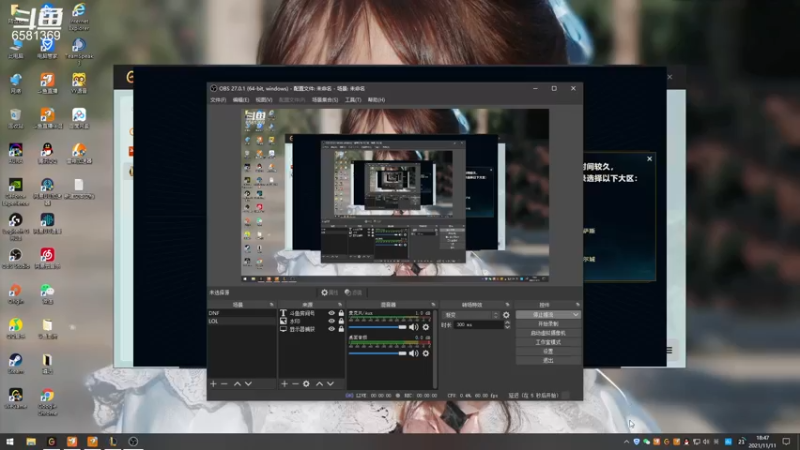Mute the desktop audio speaker icon
Viewport: 800px width, 450px height.
pos(414,353)
